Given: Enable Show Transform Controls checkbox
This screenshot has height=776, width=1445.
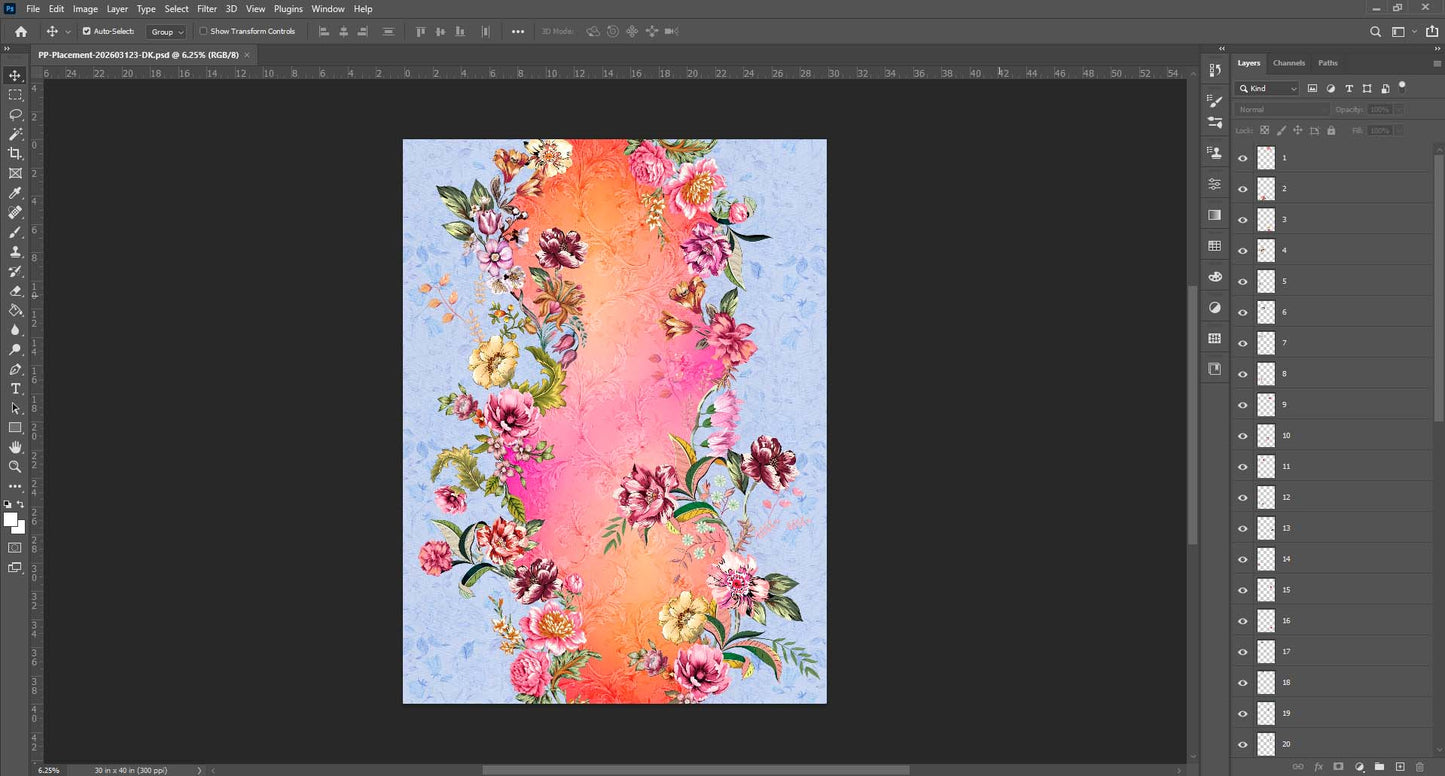Looking at the screenshot, I should (203, 31).
